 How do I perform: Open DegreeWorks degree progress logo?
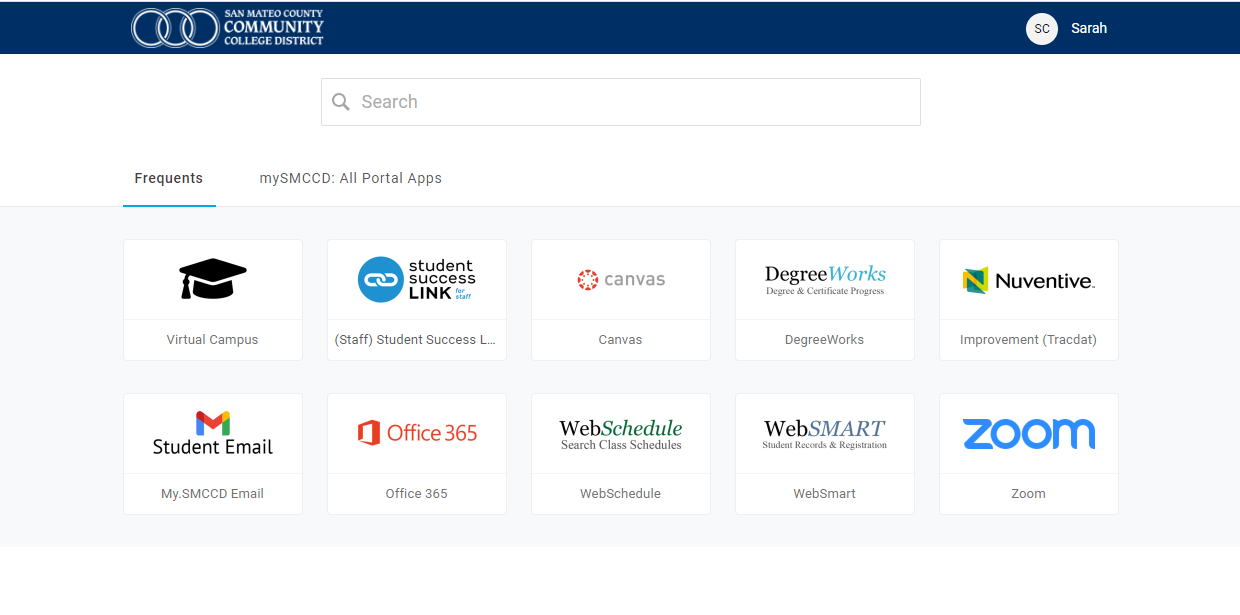(824, 280)
